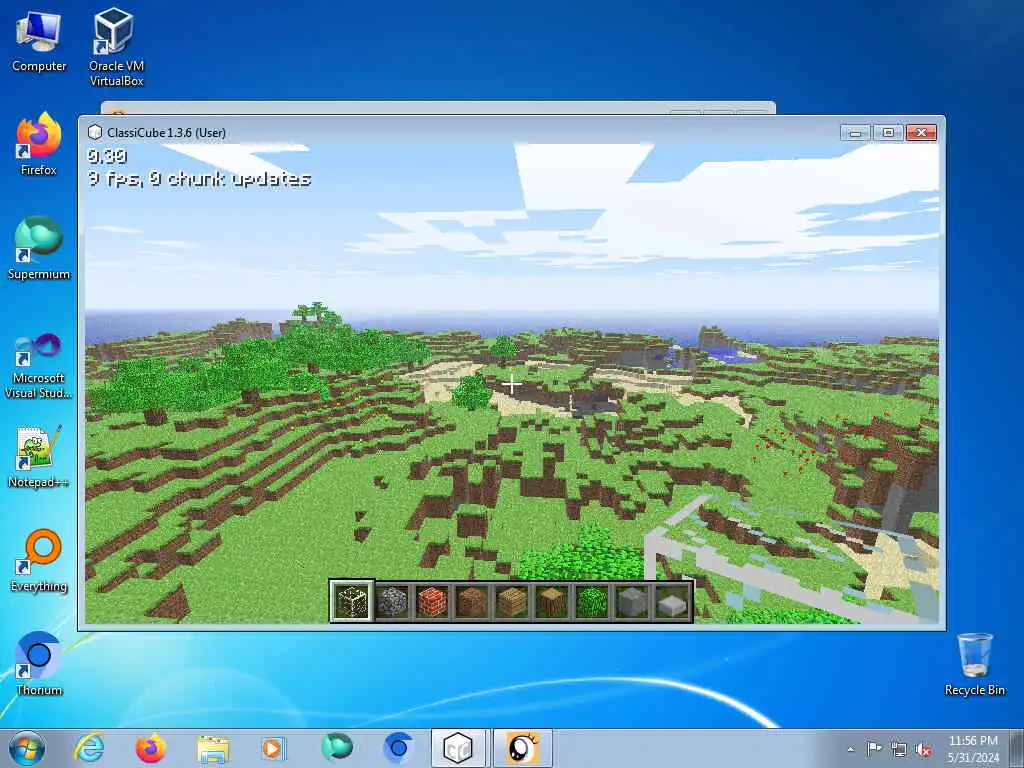The width and height of the screenshot is (1024, 768).
Task: Select the wooden planks block in hotbar
Action: (x=512, y=601)
